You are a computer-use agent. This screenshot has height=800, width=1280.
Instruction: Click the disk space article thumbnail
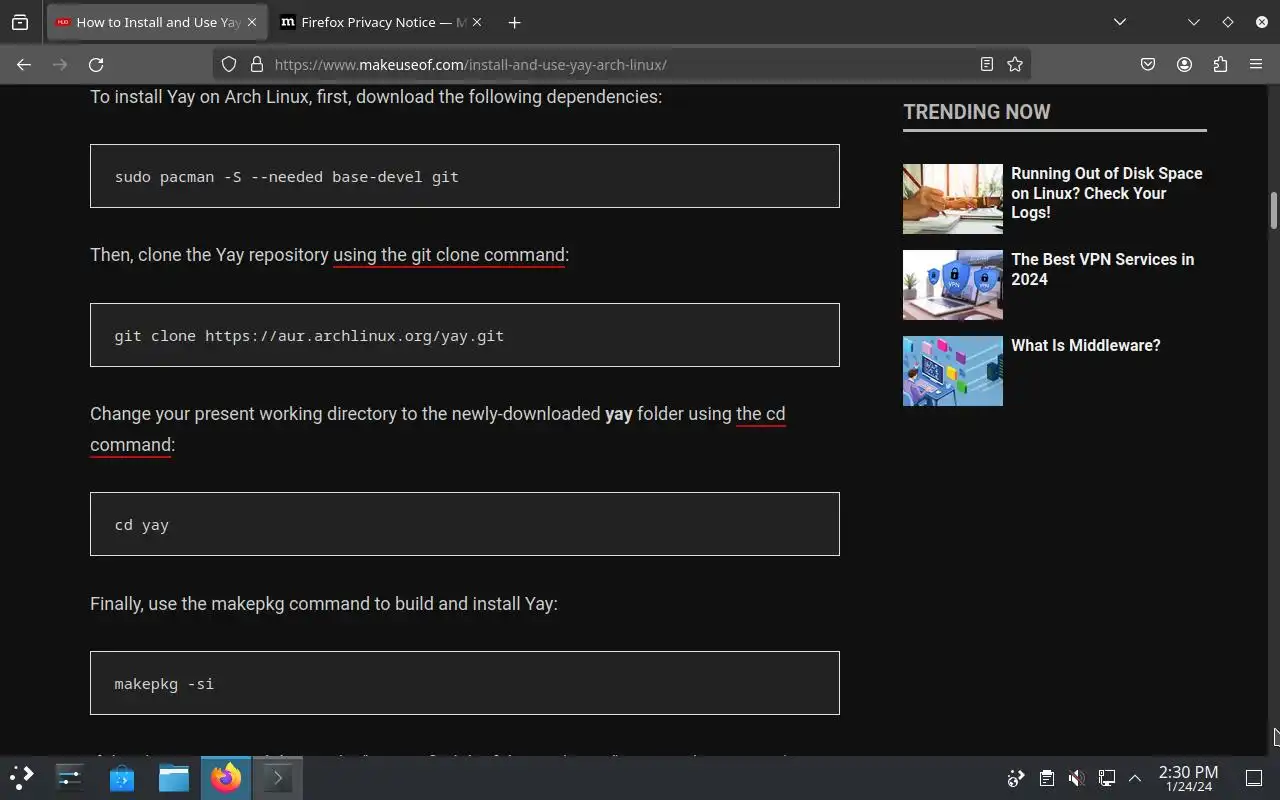(x=953, y=199)
